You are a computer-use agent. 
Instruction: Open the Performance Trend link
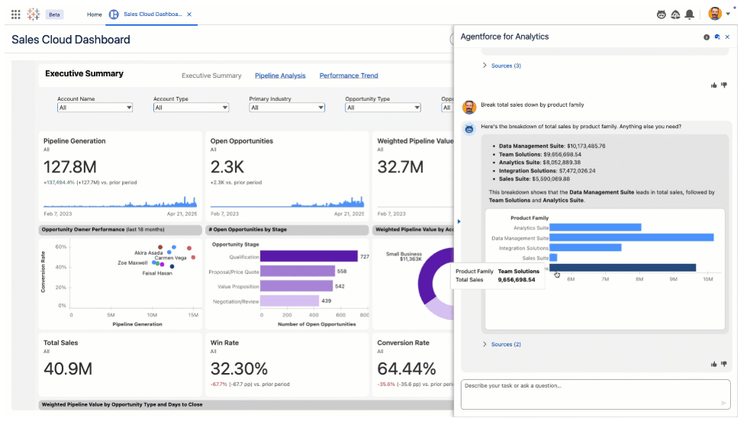(x=348, y=76)
